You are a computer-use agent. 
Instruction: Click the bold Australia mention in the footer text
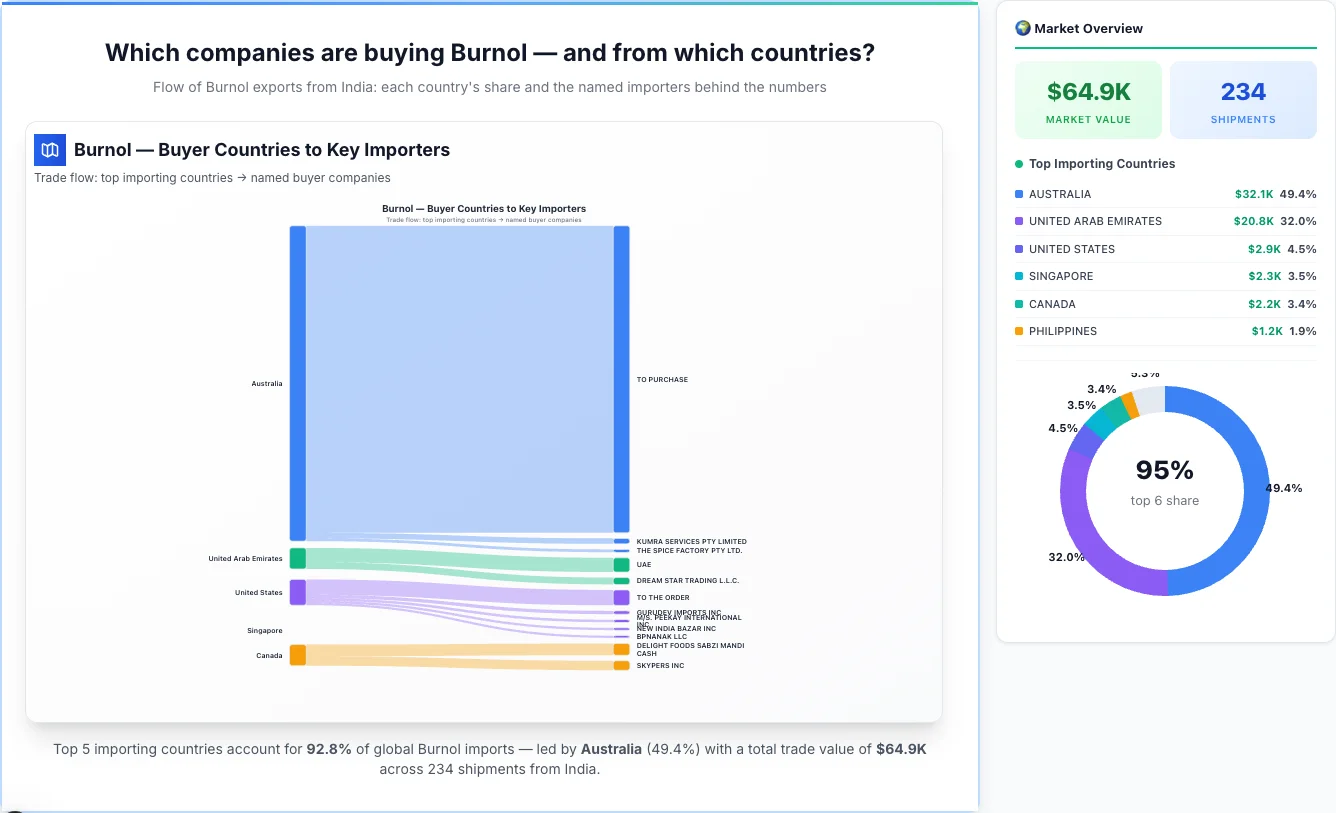coord(611,748)
